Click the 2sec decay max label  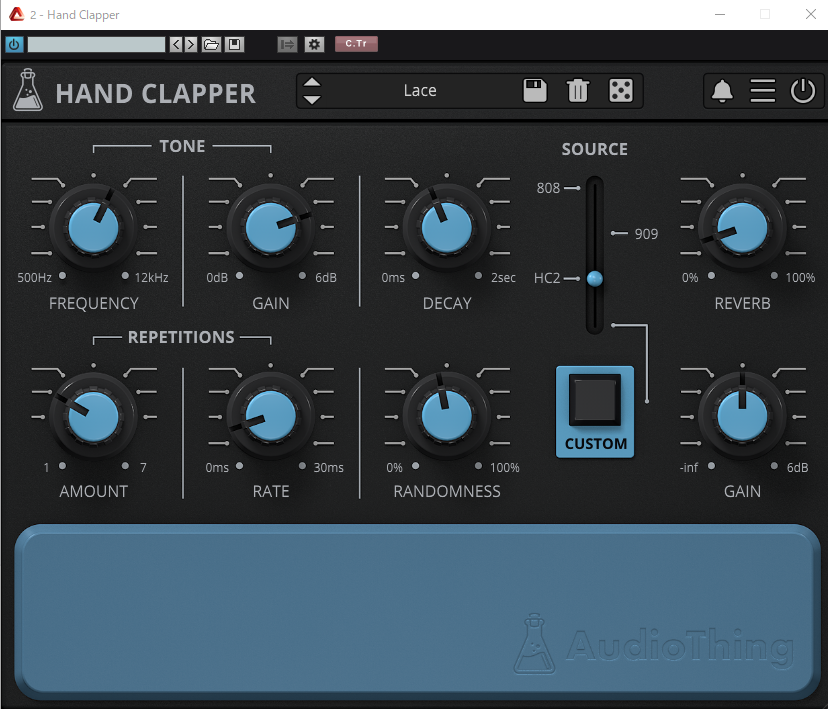coord(503,278)
